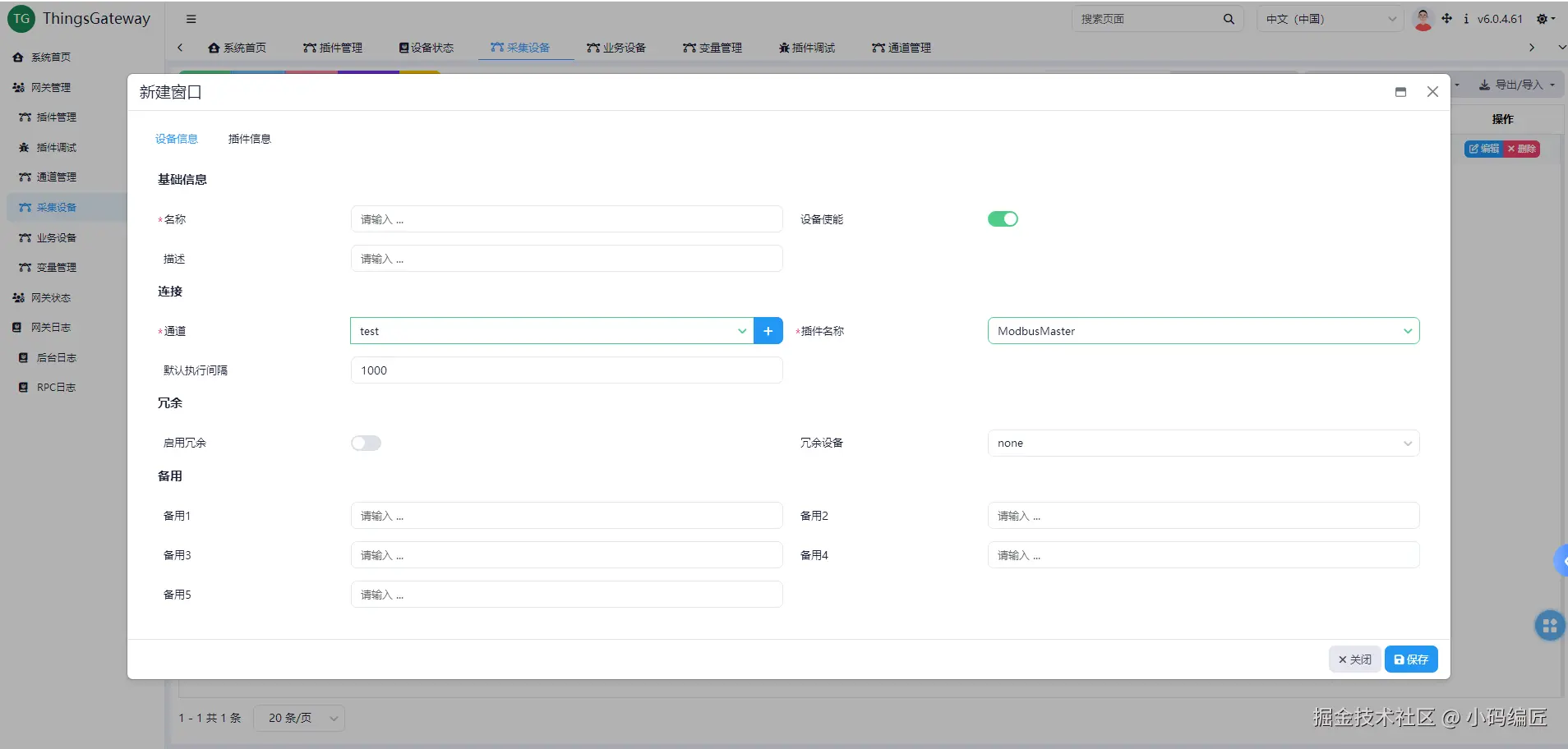Click the 默认执行间隔 field showing 1000
This screenshot has height=749, width=1568.
(x=566, y=370)
